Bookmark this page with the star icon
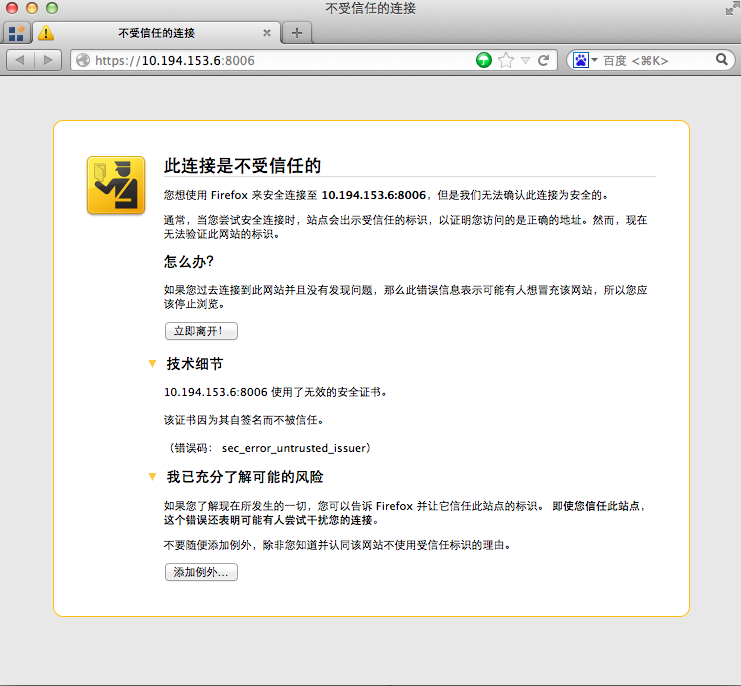Viewport: 741px width, 686px height. tap(506, 60)
